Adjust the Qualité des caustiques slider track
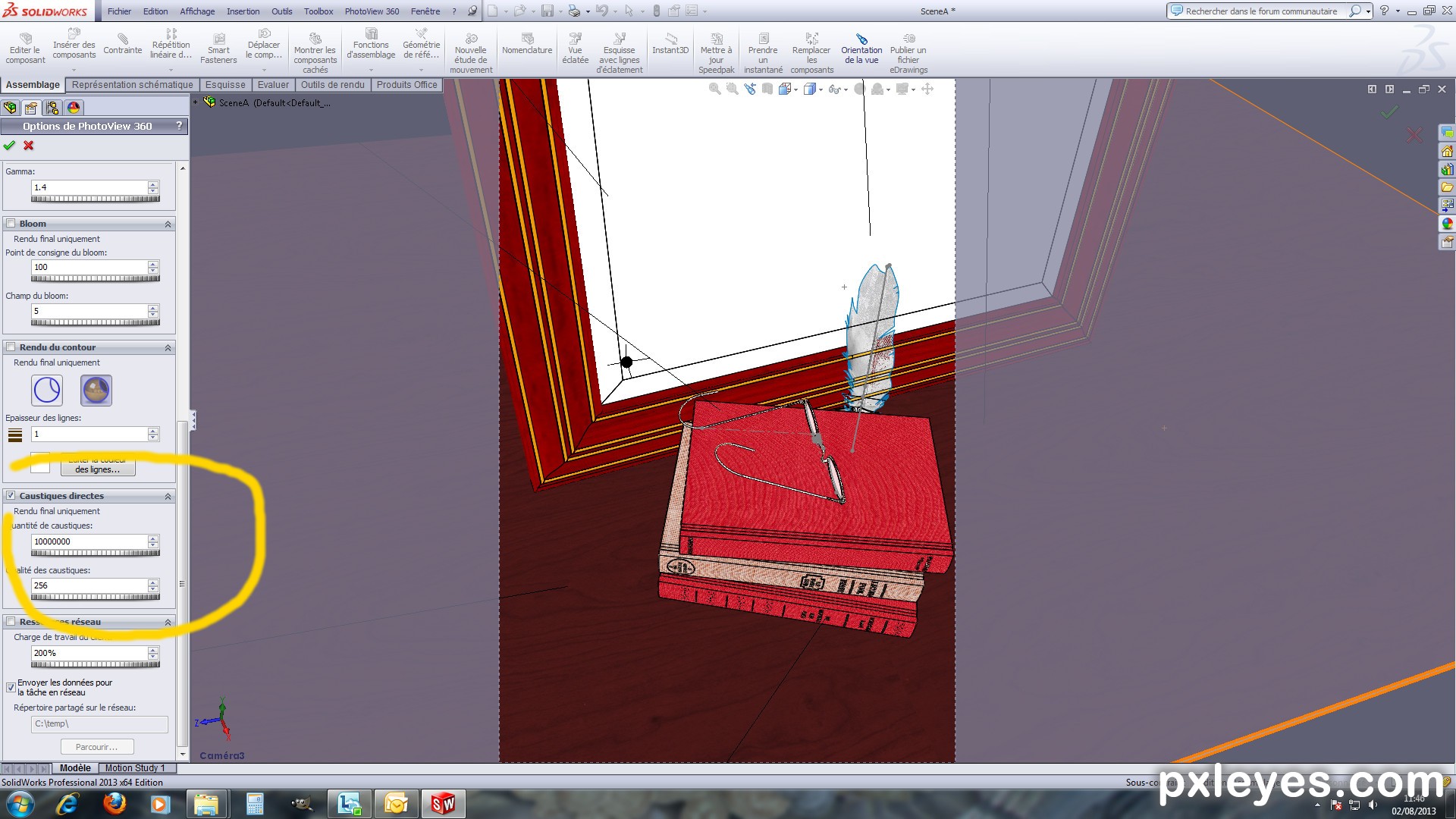 pyautogui.click(x=96, y=598)
